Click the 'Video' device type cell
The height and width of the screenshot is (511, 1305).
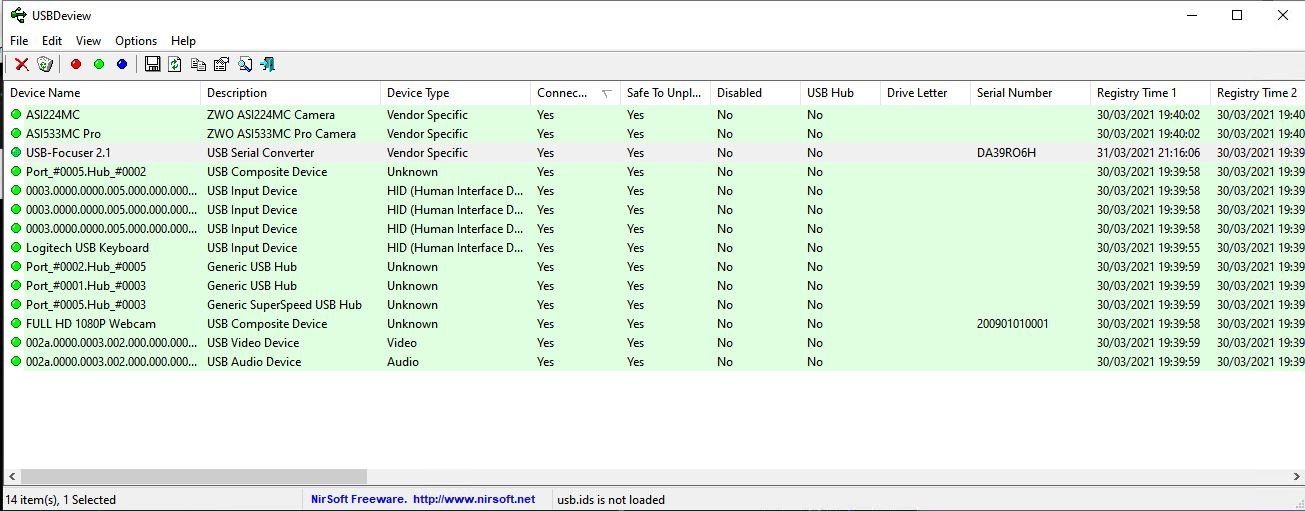401,343
